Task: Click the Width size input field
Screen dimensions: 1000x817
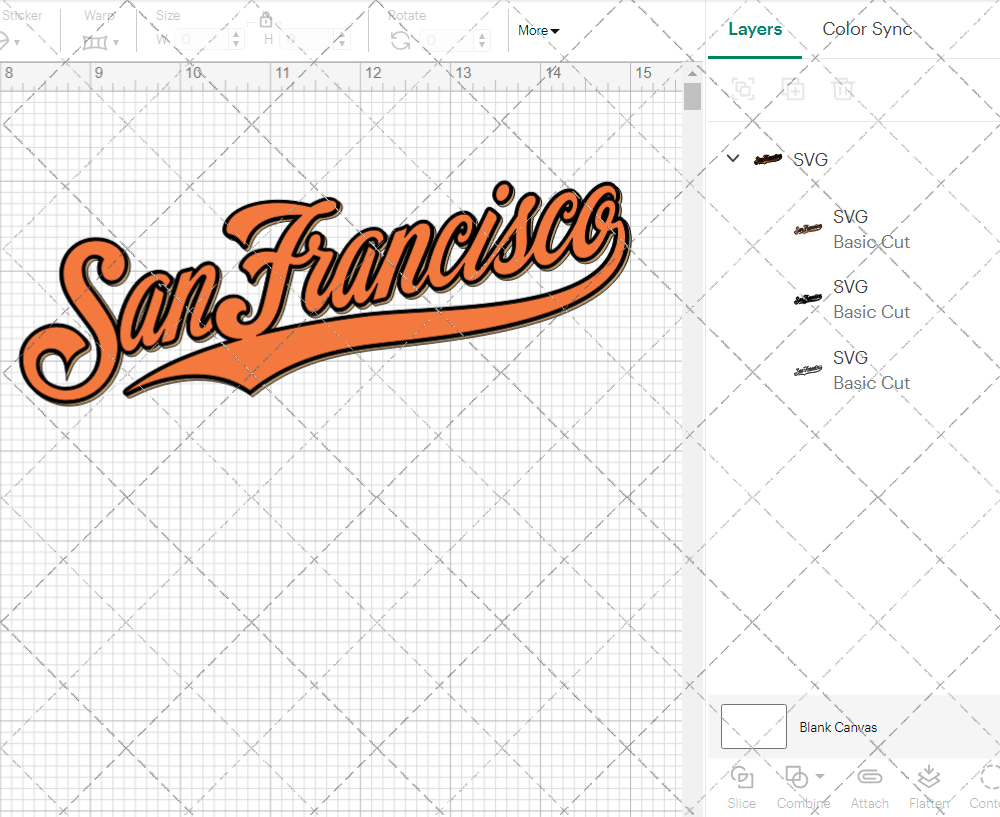Action: (x=202, y=40)
